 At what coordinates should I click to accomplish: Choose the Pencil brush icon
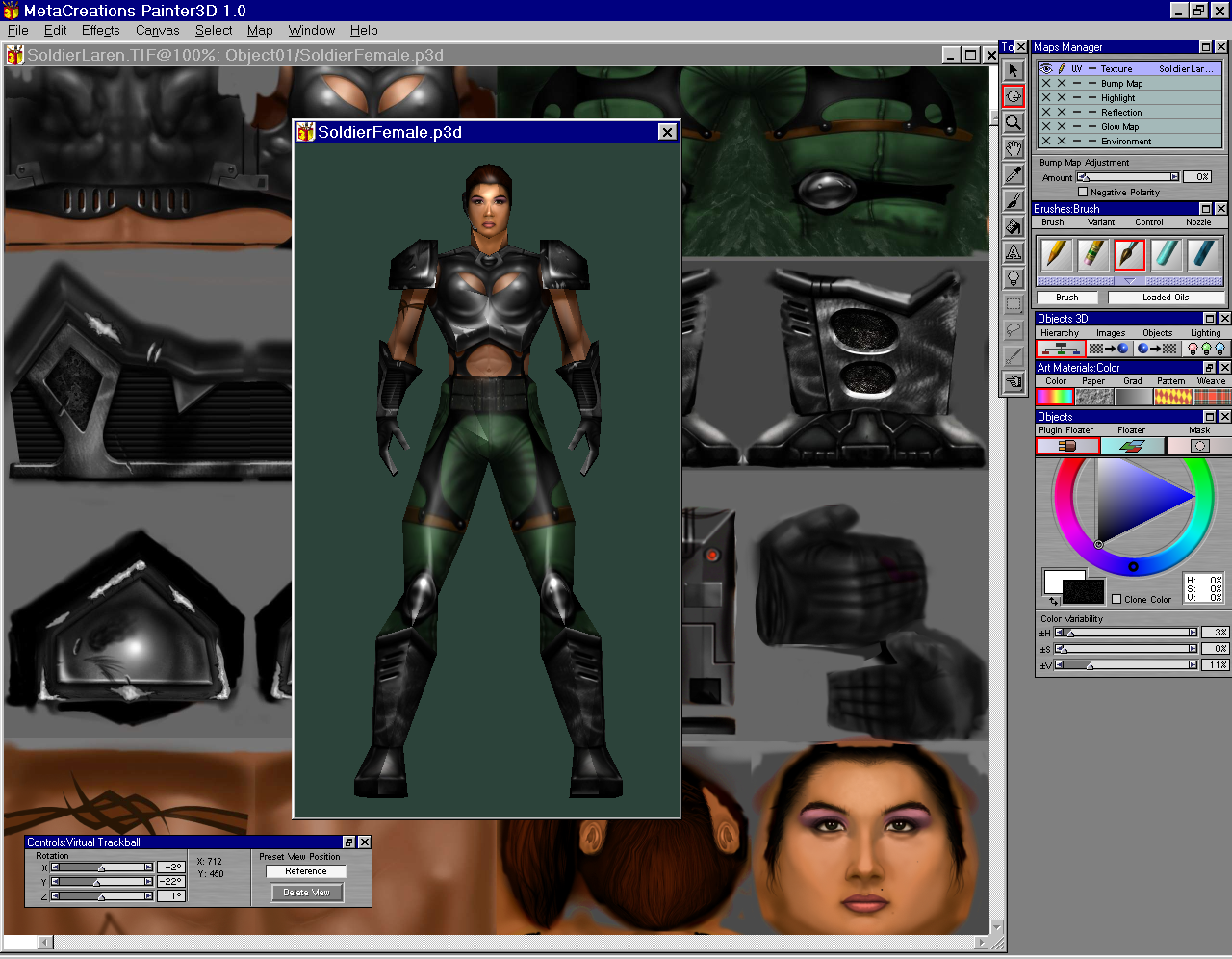point(1056,254)
